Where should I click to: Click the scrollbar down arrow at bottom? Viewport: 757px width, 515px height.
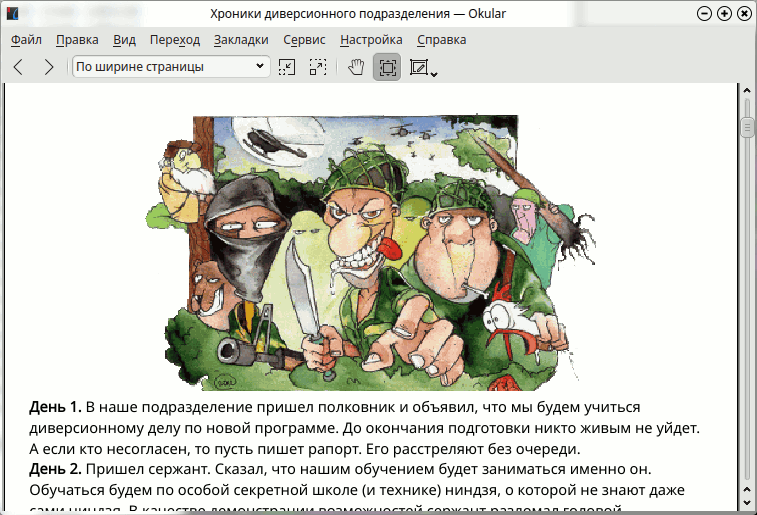click(747, 503)
